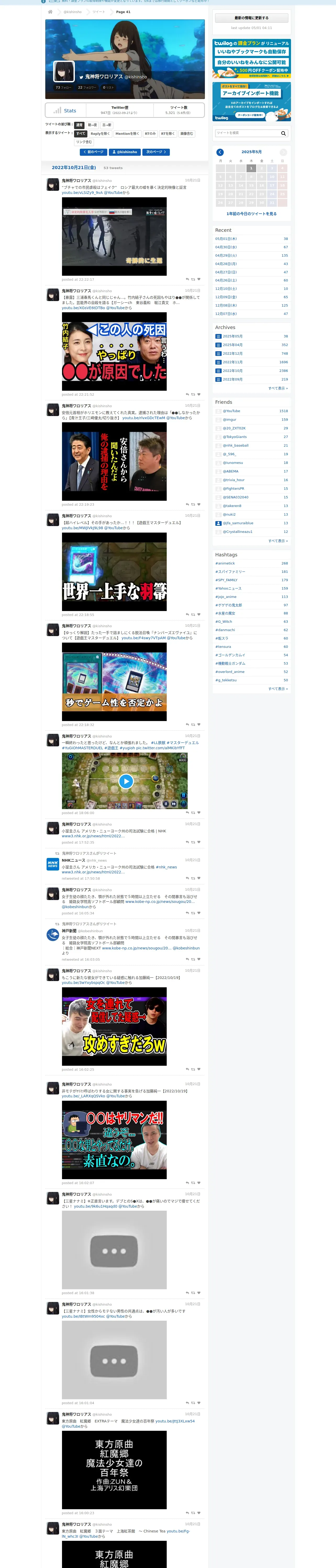Screen dimensions: 336x1568
Task: Open 1年前の今日のツイートを見る link
Action: point(251,214)
